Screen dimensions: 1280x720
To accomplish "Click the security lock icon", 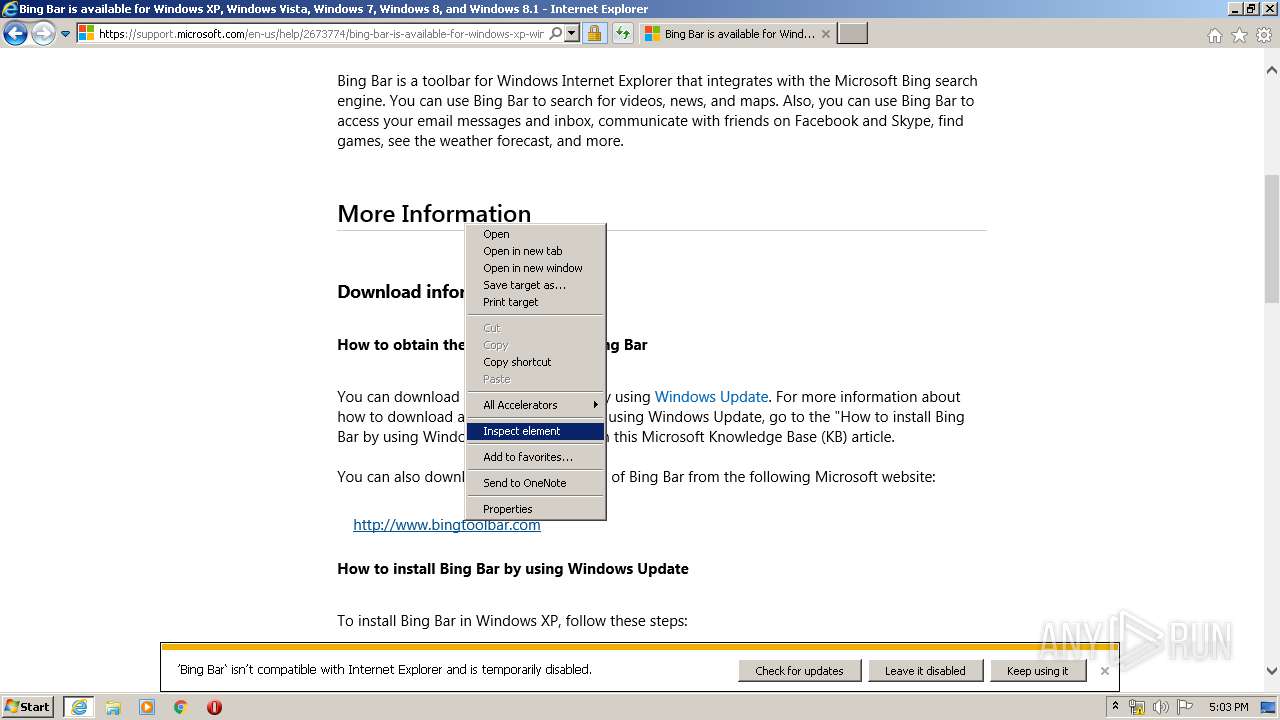I will 594,34.
